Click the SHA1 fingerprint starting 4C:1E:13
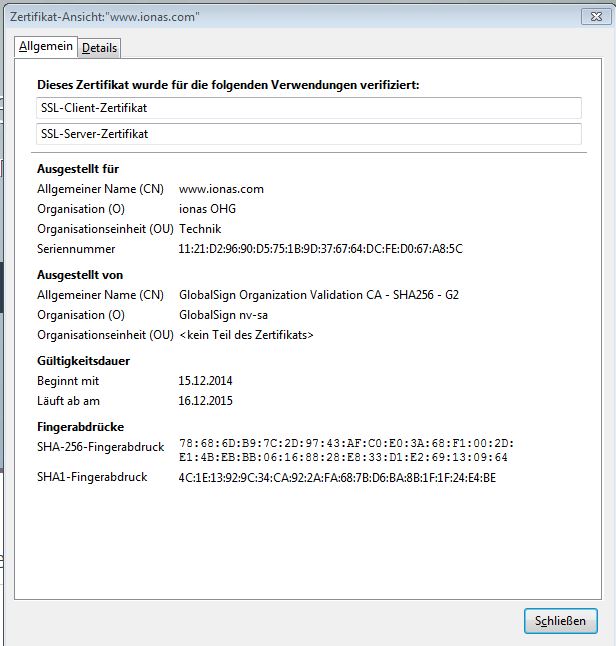 (x=337, y=478)
